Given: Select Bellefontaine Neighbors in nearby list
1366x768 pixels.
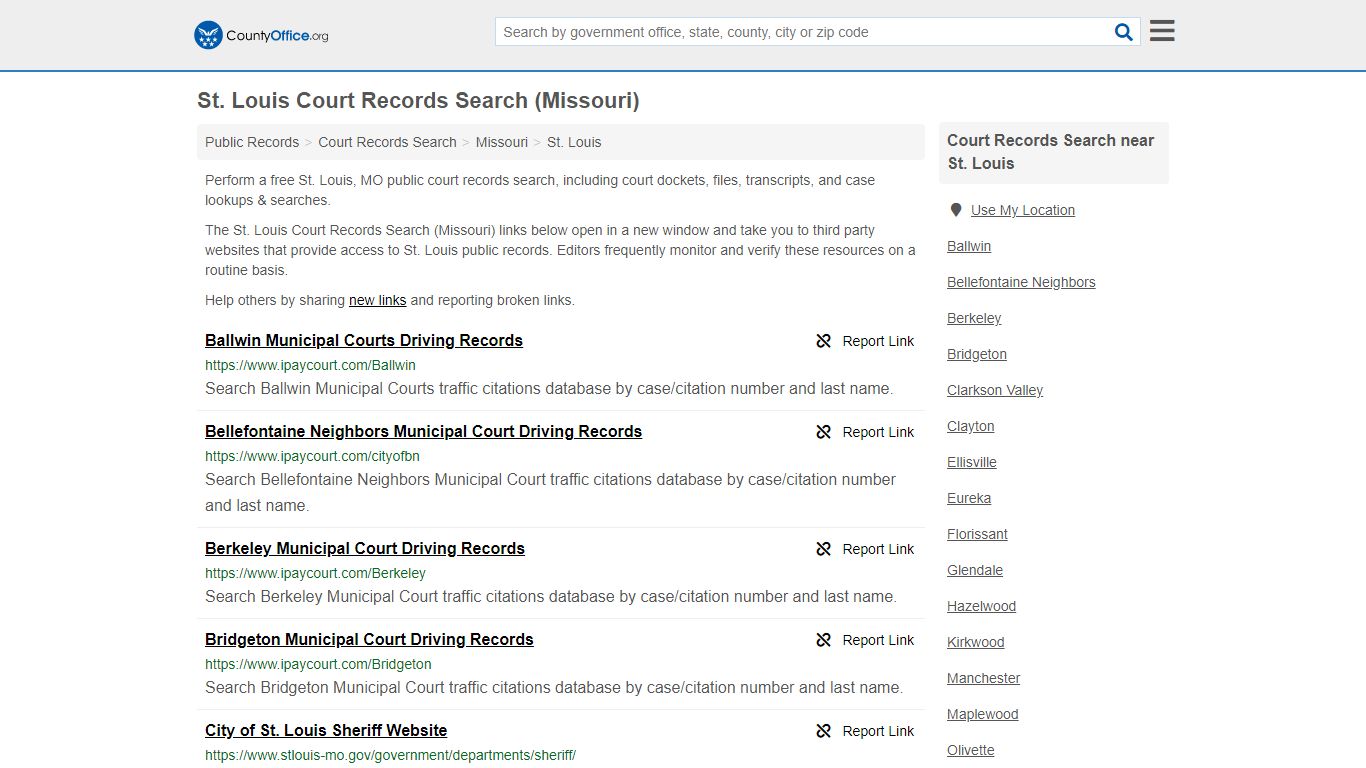Looking at the screenshot, I should point(1021,282).
